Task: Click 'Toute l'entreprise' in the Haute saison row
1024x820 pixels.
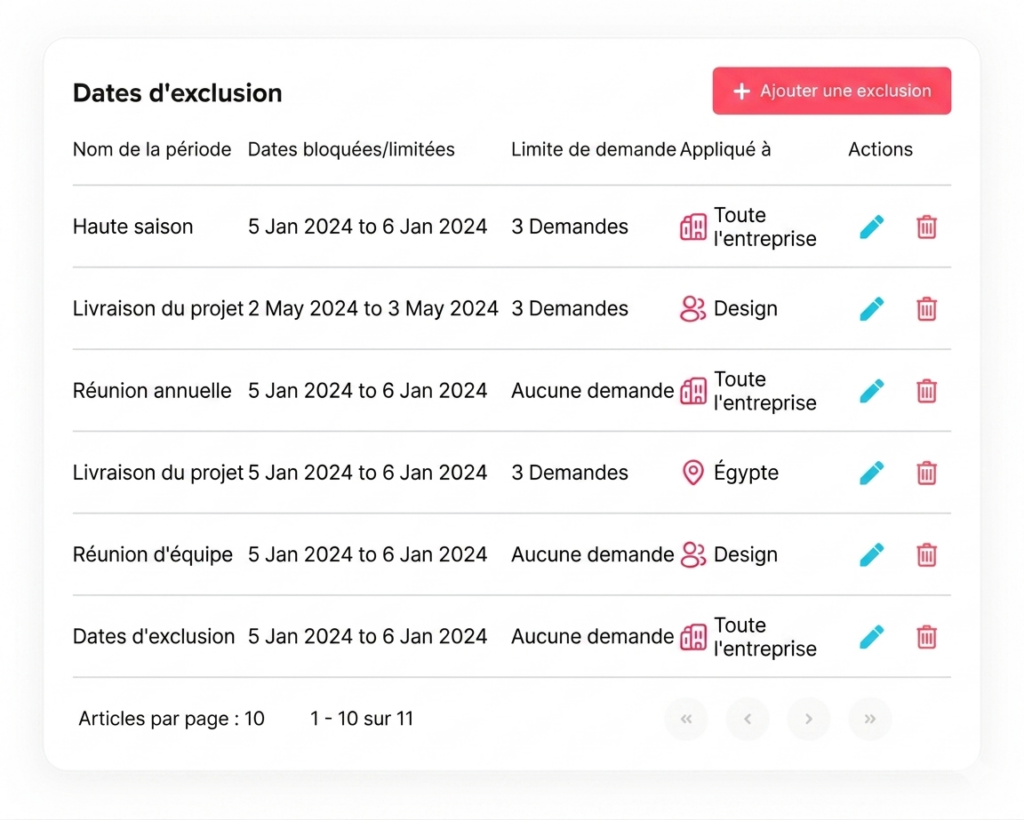Action: pyautogui.click(x=765, y=227)
